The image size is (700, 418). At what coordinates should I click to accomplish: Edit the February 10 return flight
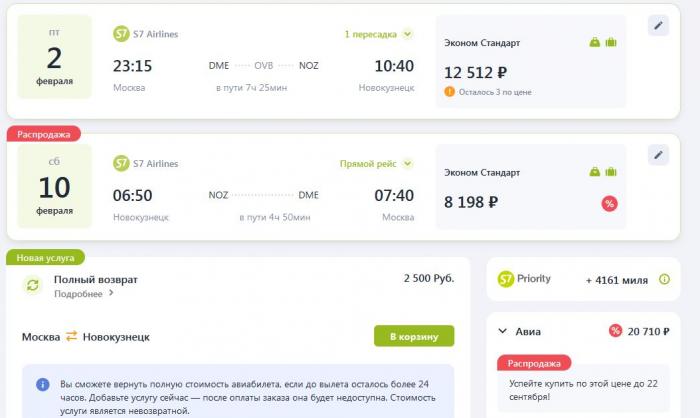(x=658, y=155)
